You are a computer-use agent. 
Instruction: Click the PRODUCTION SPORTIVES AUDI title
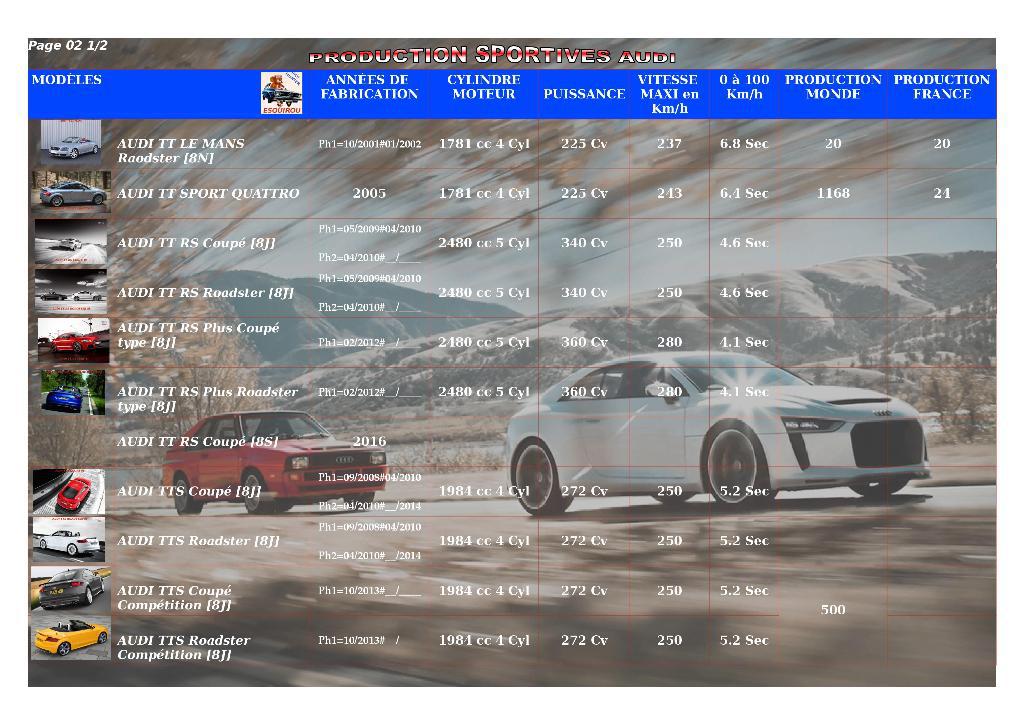[494, 57]
